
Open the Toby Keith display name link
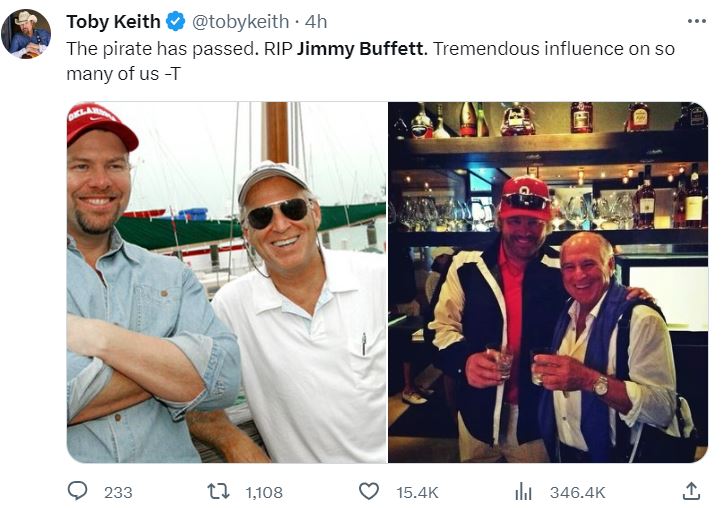point(113,21)
